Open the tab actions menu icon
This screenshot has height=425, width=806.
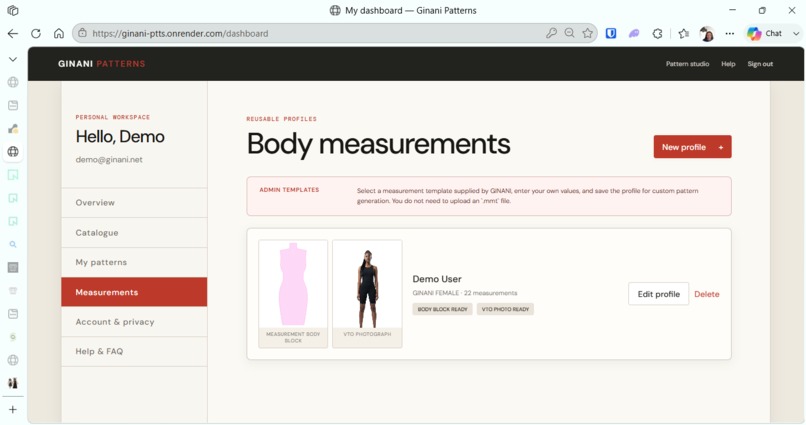click(x=13, y=10)
